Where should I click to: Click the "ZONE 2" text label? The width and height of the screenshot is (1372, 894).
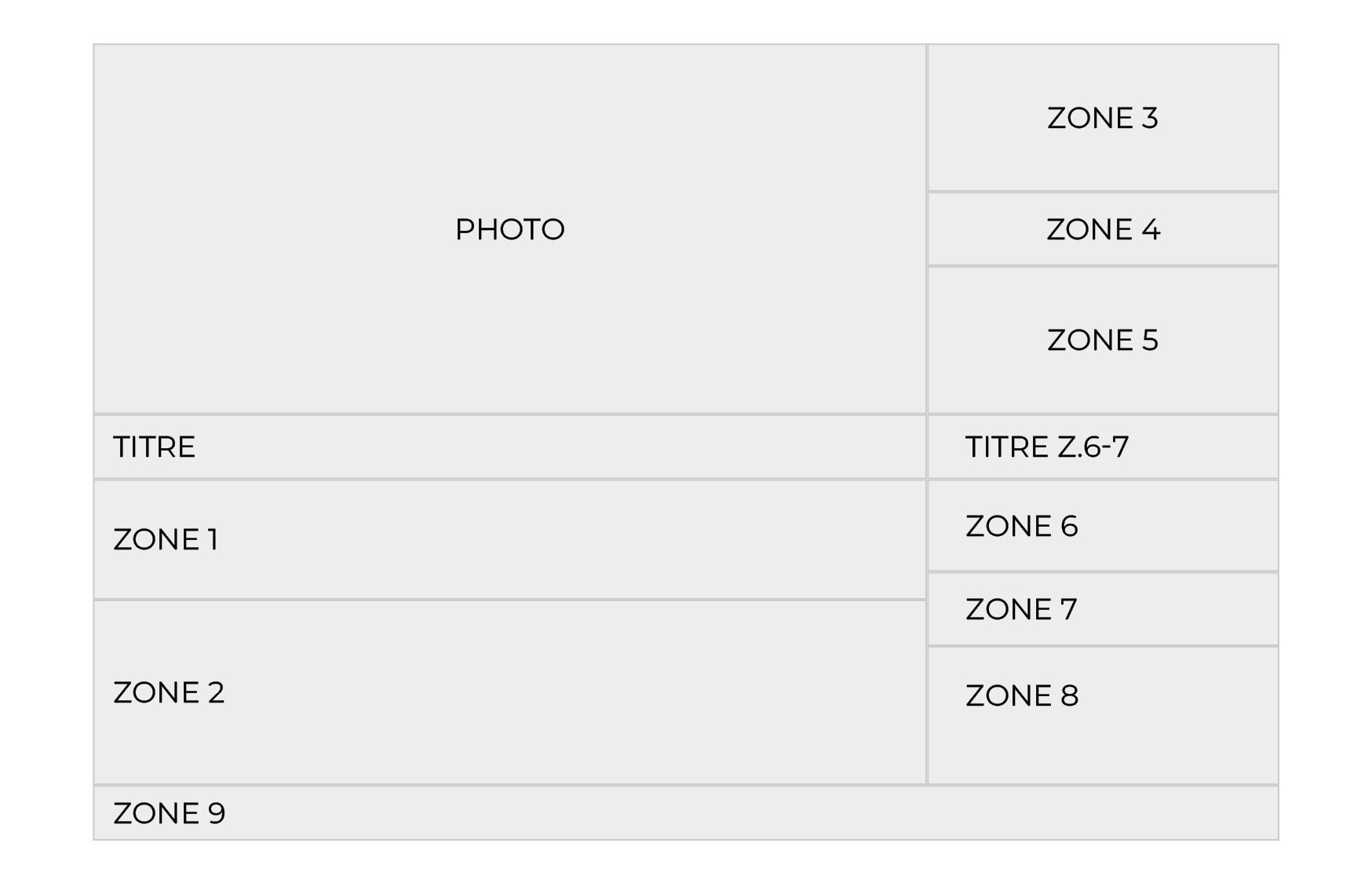[x=169, y=692]
